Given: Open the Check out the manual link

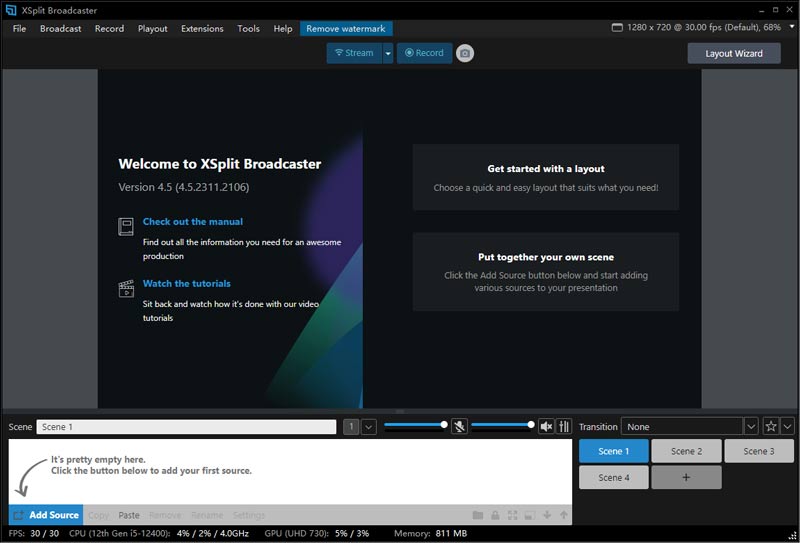Looking at the screenshot, I should (192, 221).
